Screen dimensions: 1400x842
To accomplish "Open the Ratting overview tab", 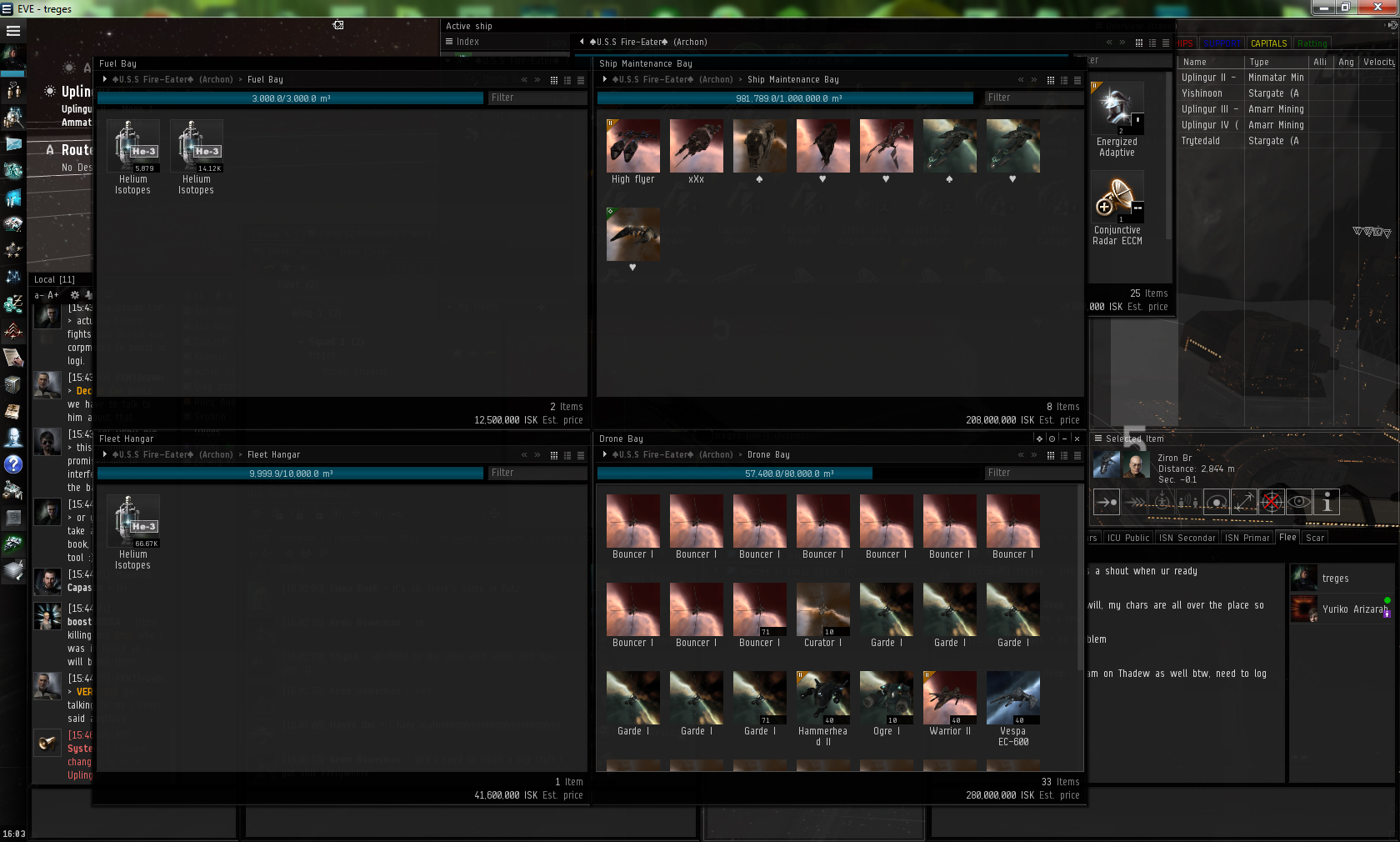I will coord(1312,43).
